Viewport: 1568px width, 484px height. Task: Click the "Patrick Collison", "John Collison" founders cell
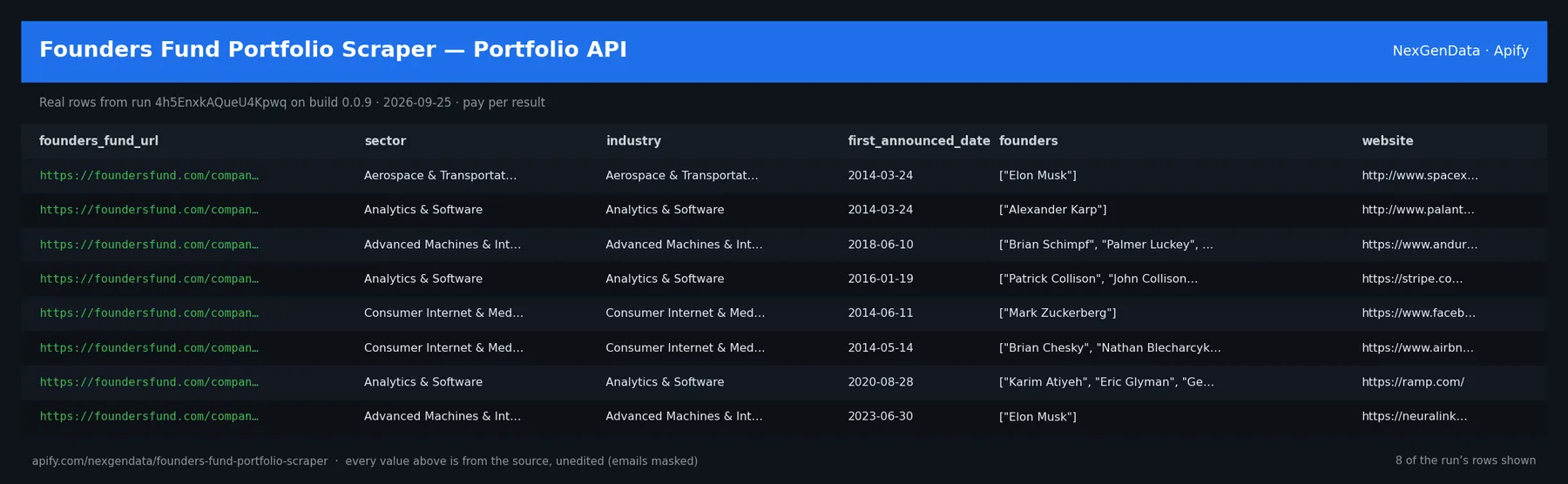point(1098,279)
